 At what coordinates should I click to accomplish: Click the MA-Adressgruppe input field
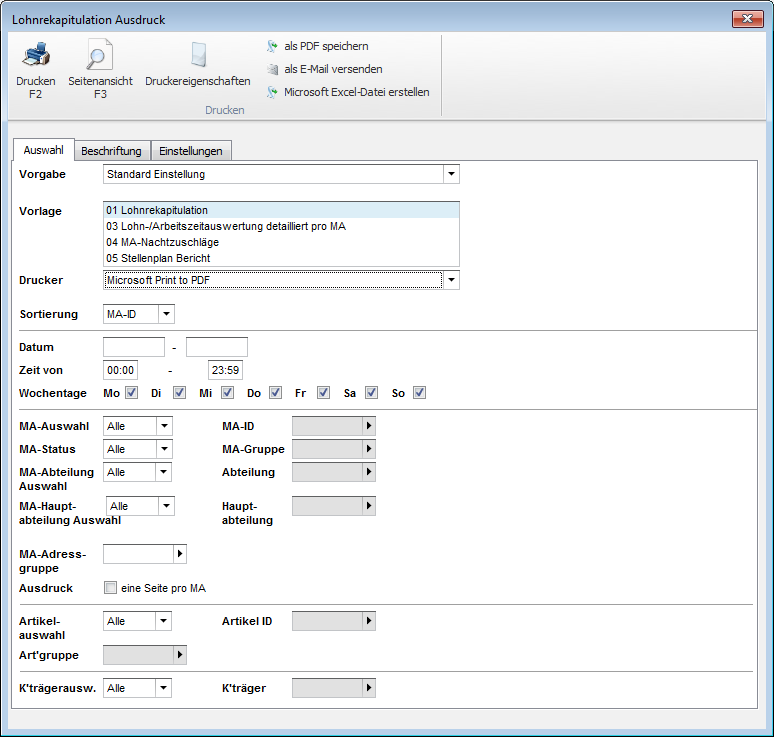pyautogui.click(x=138, y=554)
